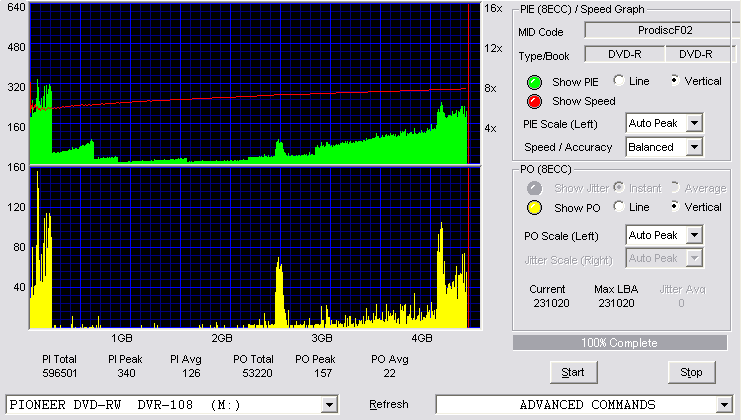Screen dimensions: 742x420
Task: Click the Show PO label
Action: pos(577,208)
